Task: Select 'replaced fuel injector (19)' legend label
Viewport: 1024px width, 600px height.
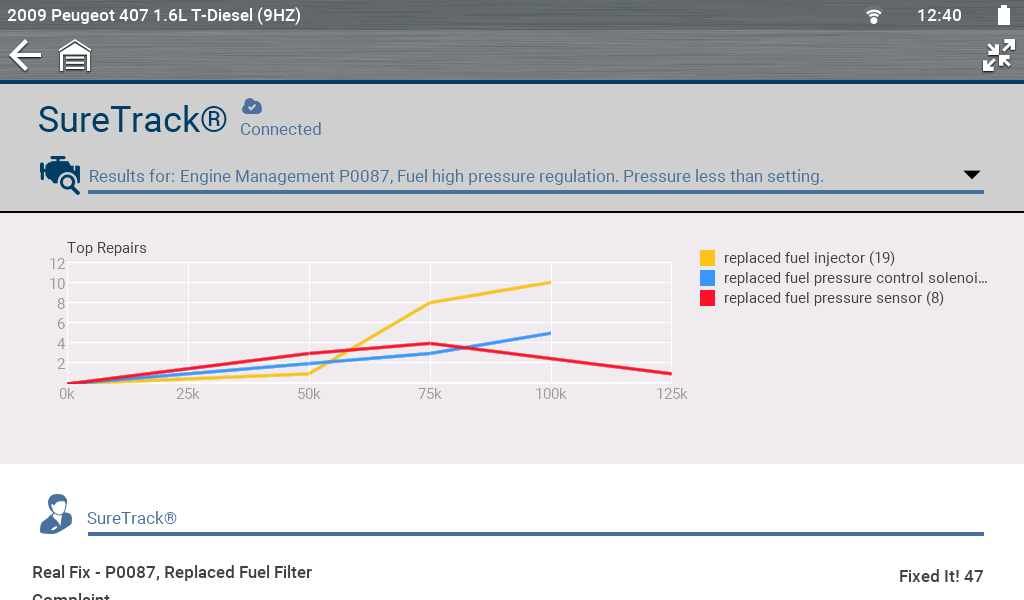Action: pos(809,258)
